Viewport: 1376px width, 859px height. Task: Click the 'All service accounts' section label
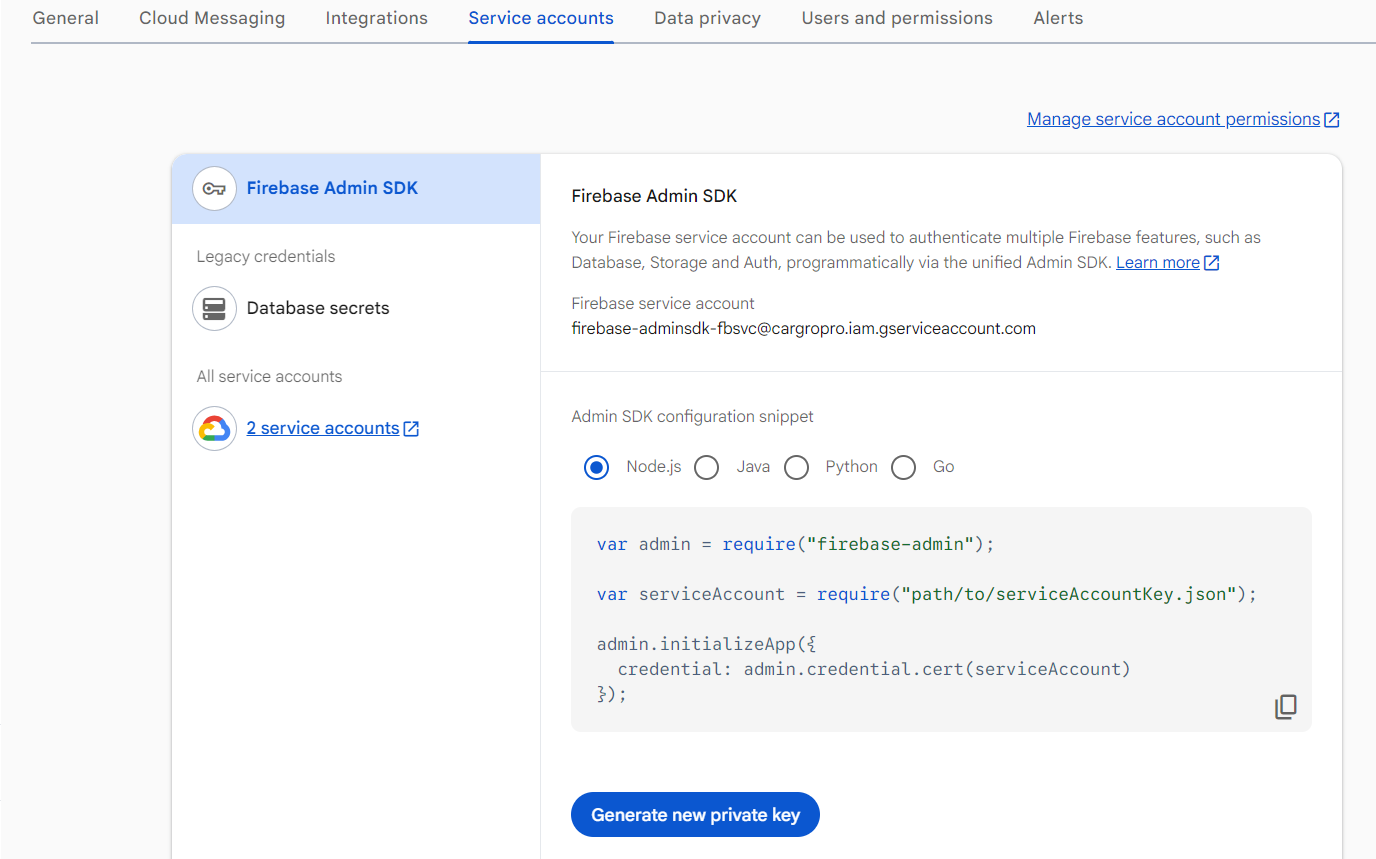pyautogui.click(x=269, y=376)
